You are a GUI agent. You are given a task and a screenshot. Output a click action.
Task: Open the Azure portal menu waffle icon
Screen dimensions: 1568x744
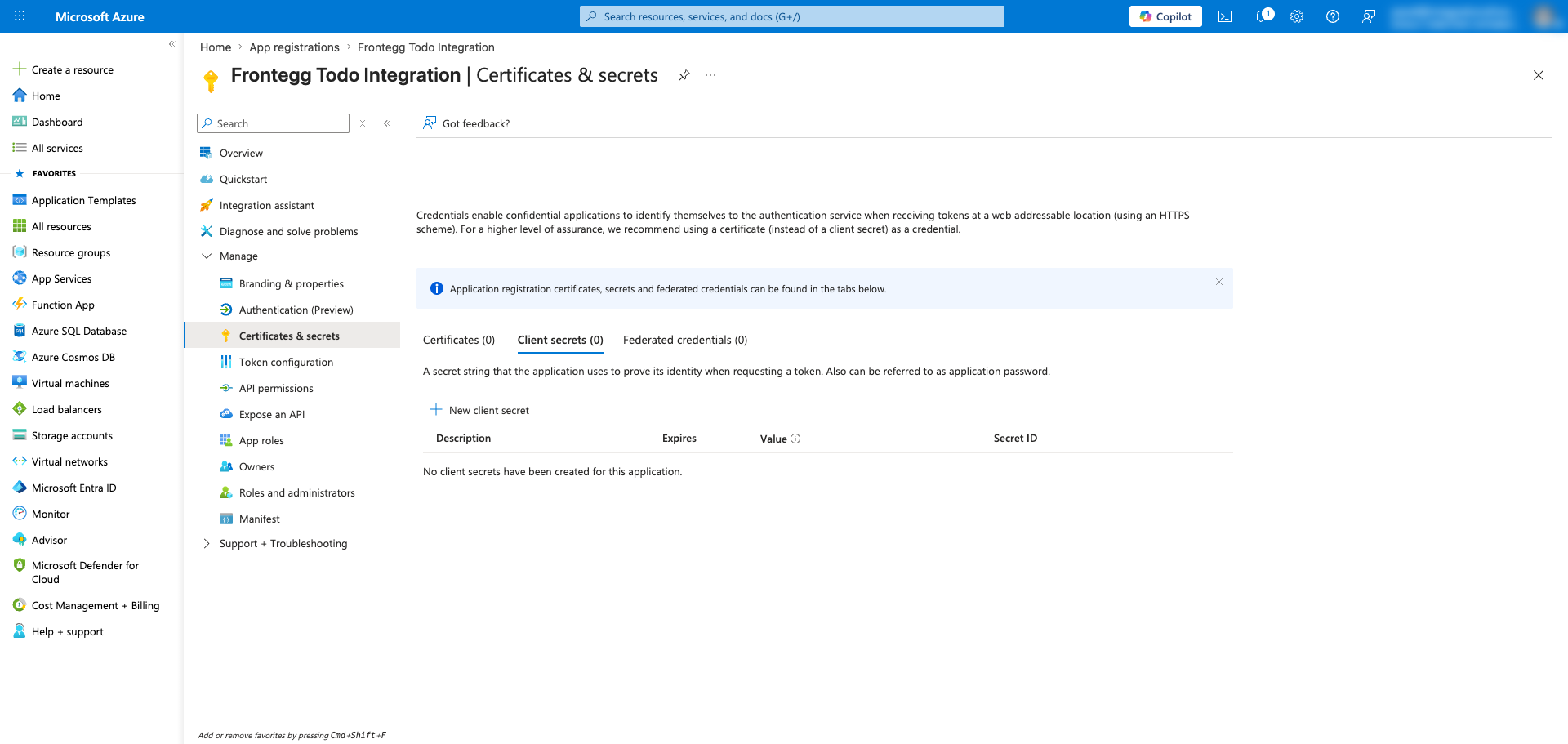20,16
